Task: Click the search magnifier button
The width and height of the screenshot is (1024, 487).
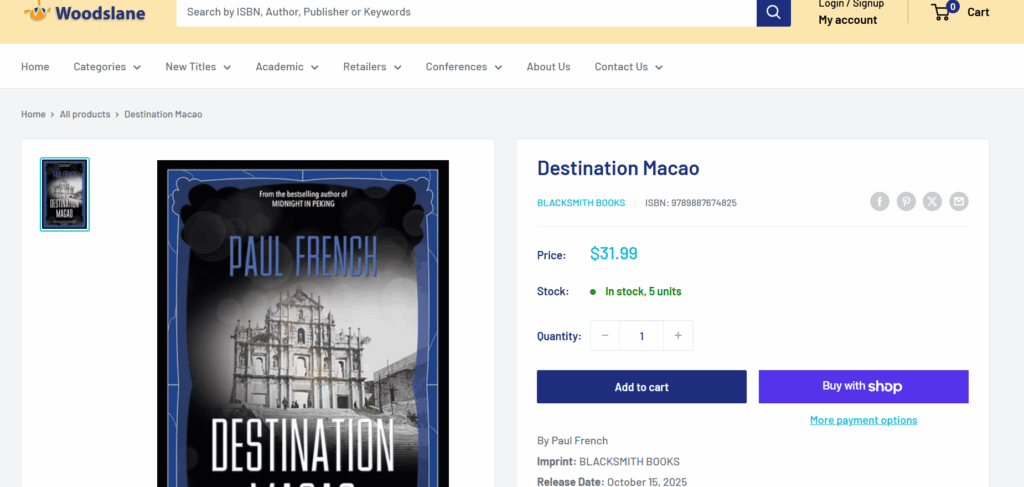Action: pos(773,12)
